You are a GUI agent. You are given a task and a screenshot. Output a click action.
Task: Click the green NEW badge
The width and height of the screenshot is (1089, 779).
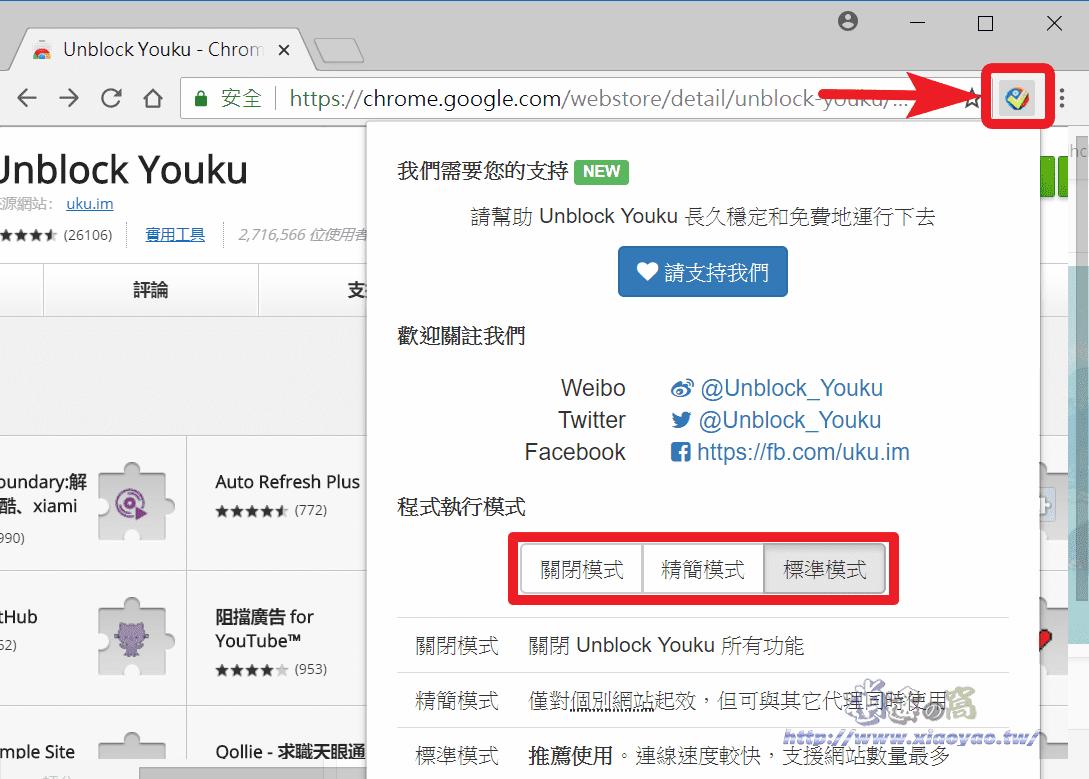click(601, 171)
